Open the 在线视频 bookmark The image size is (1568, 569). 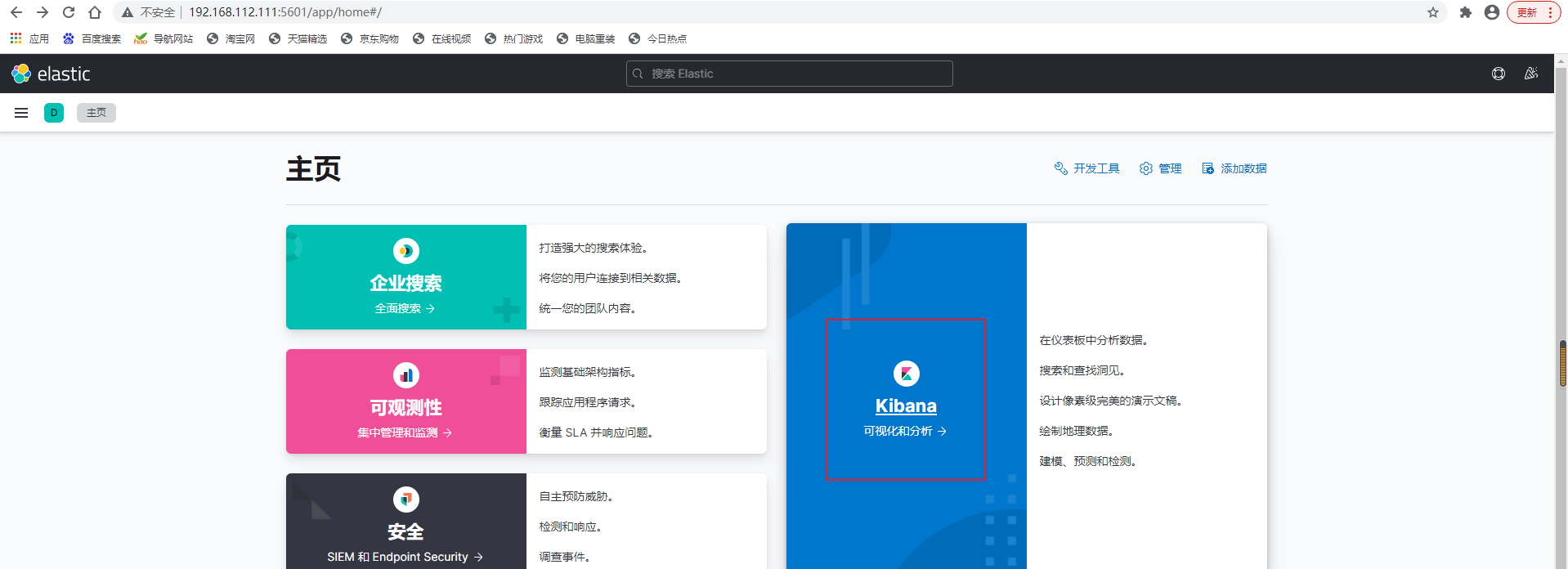pyautogui.click(x=441, y=38)
